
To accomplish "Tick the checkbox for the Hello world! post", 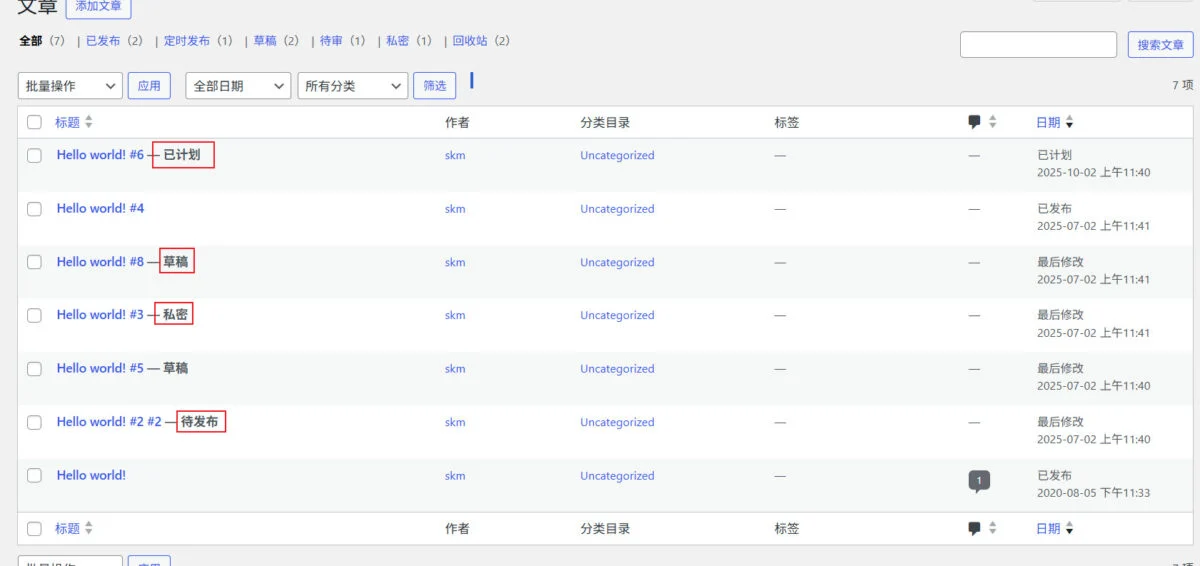I will (x=34, y=476).
